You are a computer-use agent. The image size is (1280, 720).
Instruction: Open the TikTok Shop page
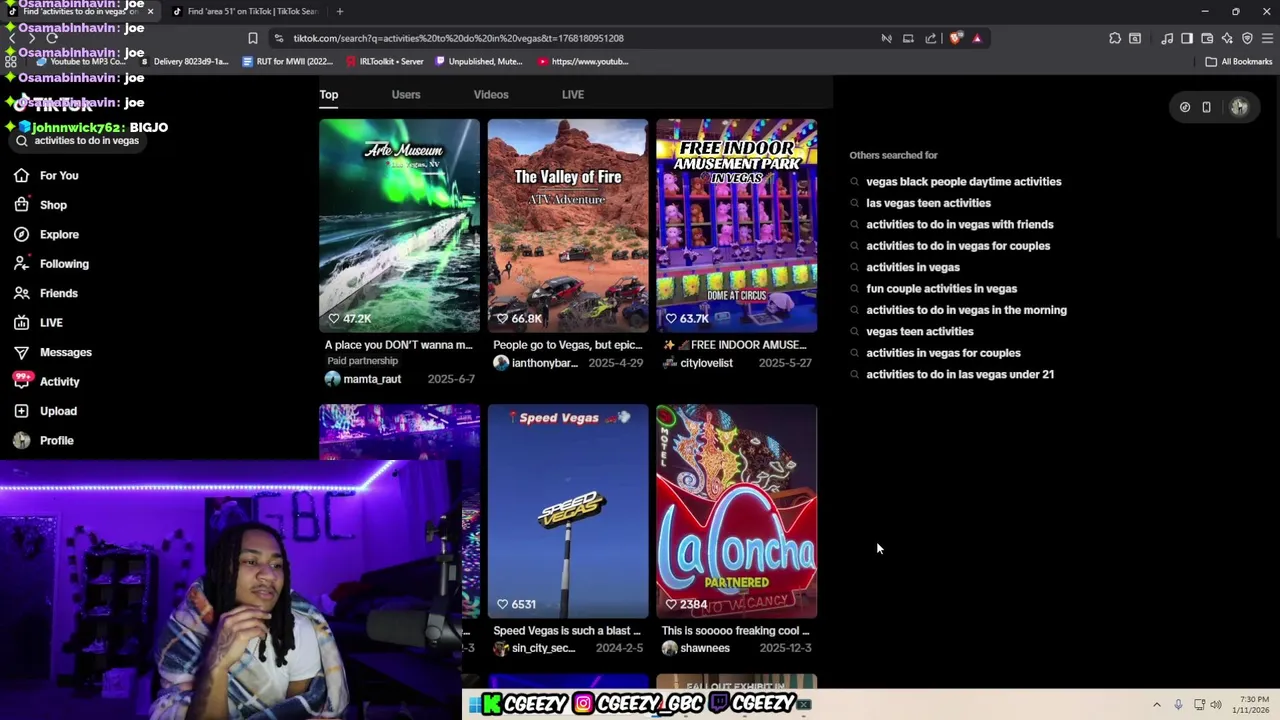tap(53, 205)
